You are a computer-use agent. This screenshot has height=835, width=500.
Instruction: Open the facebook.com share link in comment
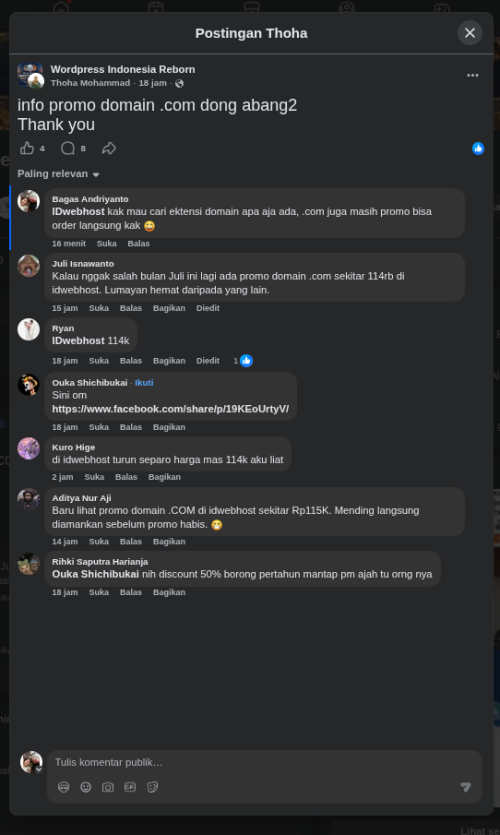(x=170, y=409)
